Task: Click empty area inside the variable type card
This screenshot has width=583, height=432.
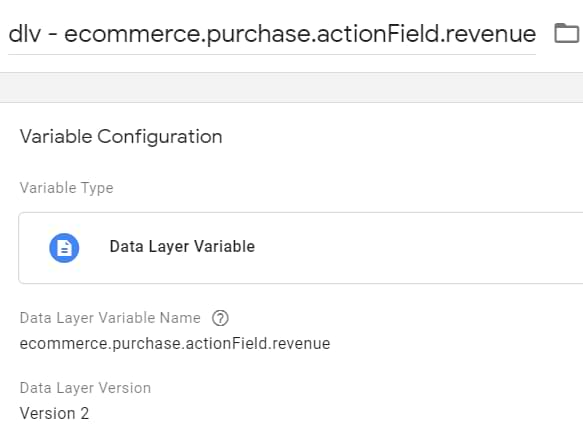Action: [409, 248]
